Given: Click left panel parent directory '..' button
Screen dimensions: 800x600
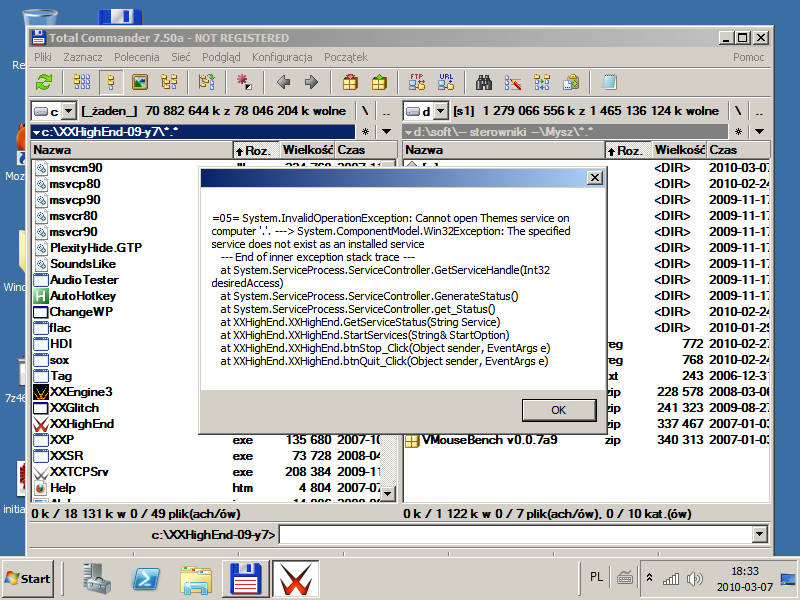Looking at the screenshot, I should 387,111.
